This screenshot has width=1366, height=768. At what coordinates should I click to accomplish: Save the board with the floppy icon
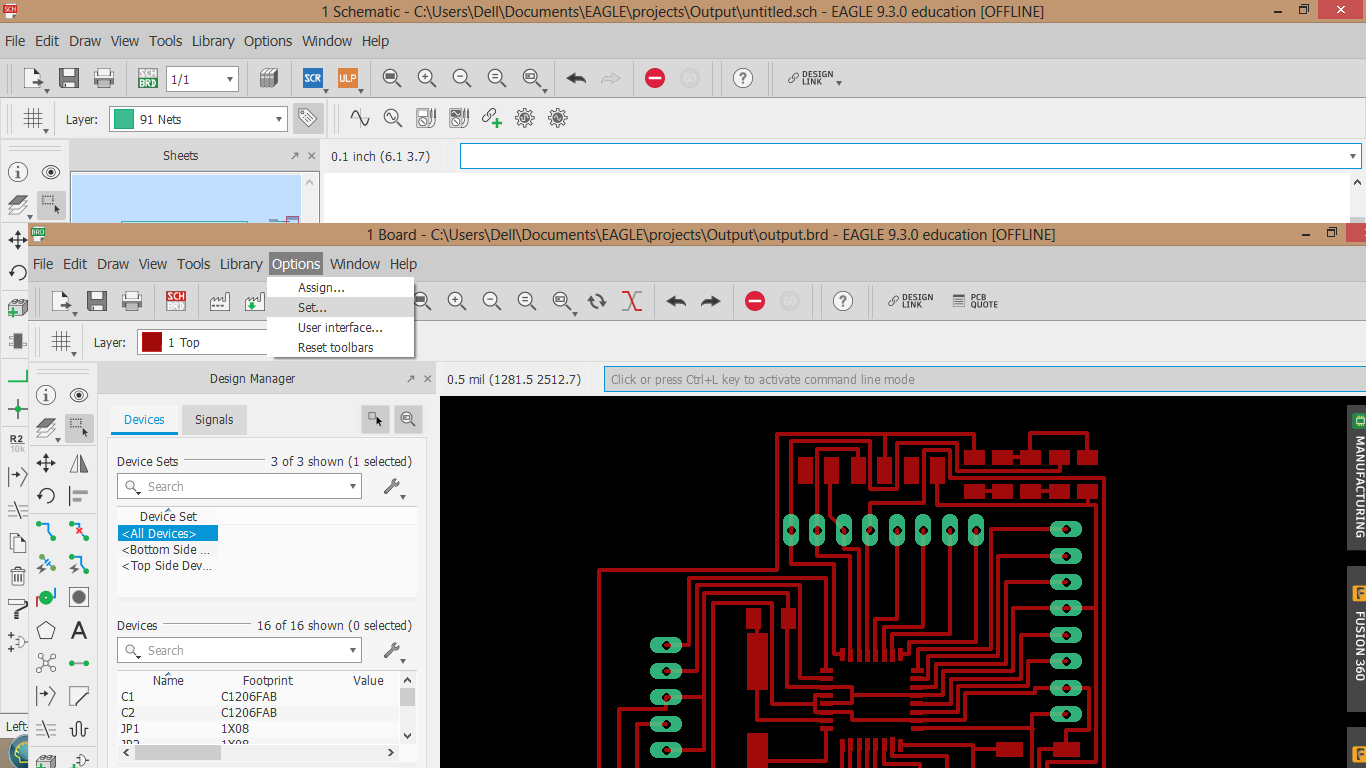(x=97, y=301)
